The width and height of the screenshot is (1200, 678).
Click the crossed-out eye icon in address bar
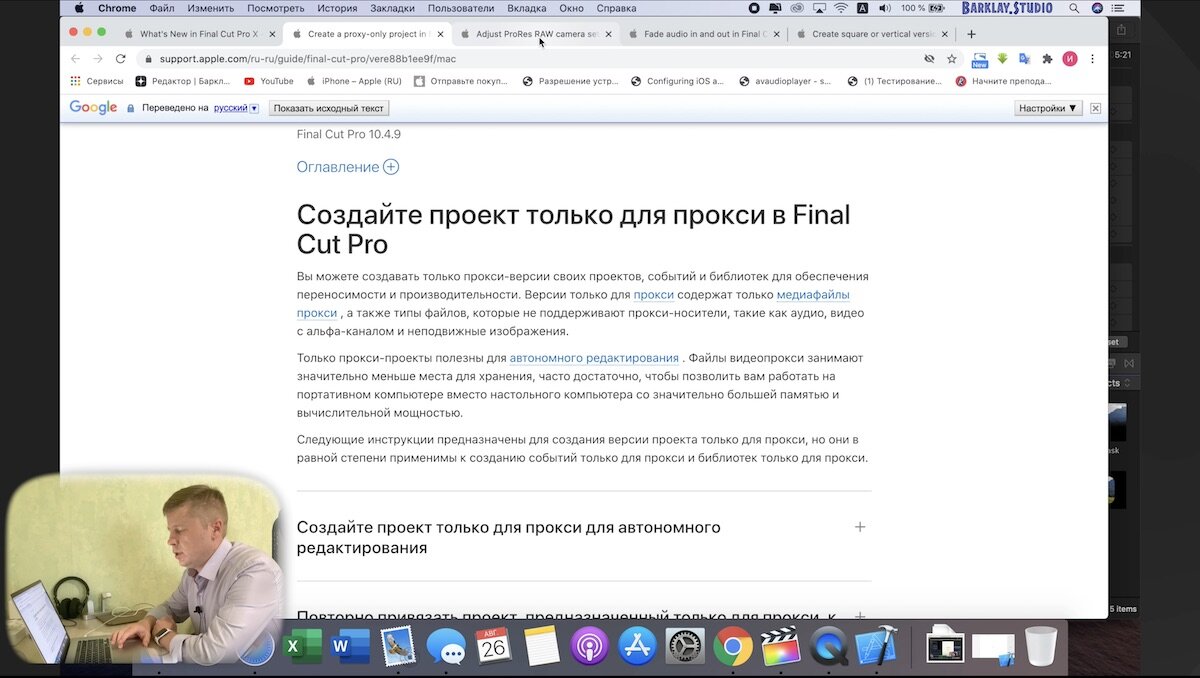click(x=929, y=59)
